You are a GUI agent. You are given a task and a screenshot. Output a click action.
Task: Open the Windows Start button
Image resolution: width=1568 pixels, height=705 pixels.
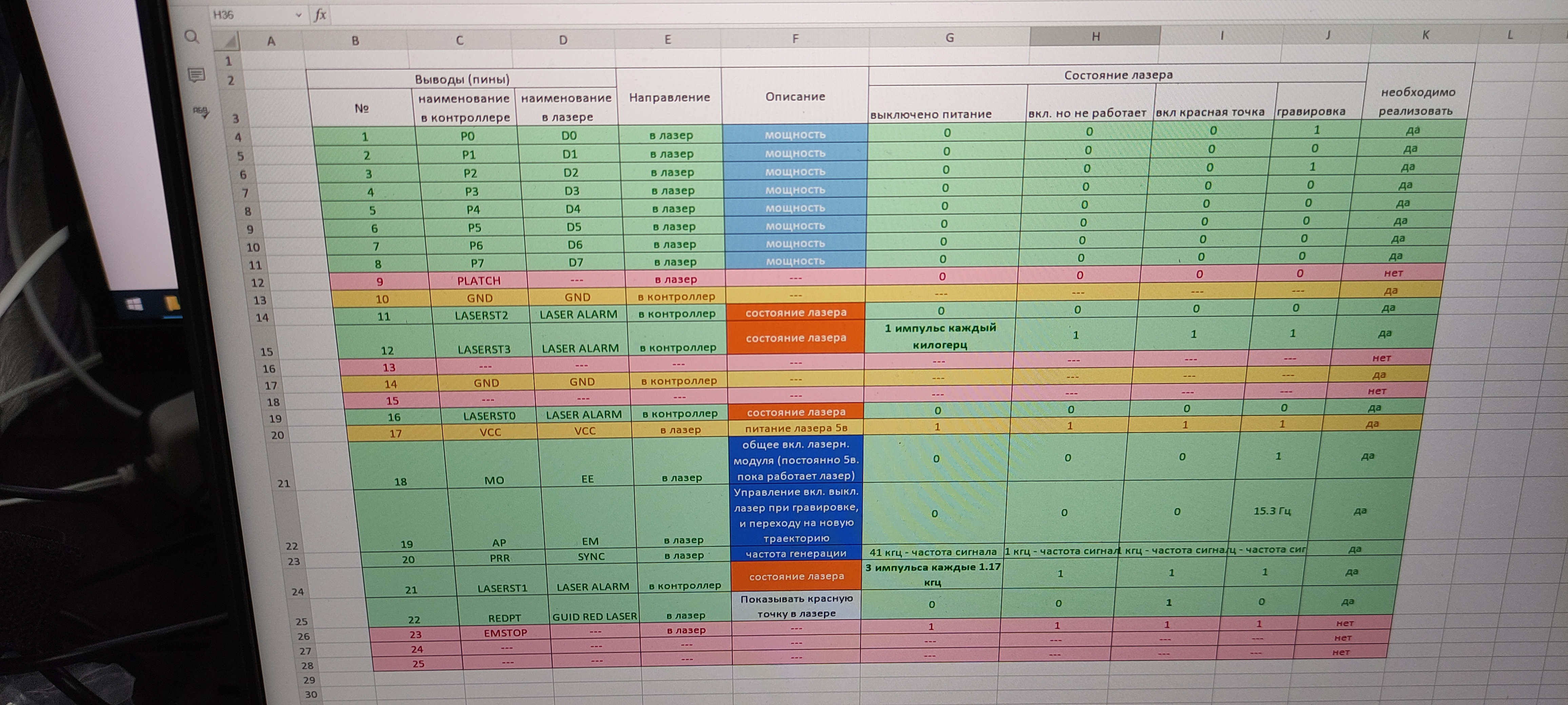click(135, 304)
